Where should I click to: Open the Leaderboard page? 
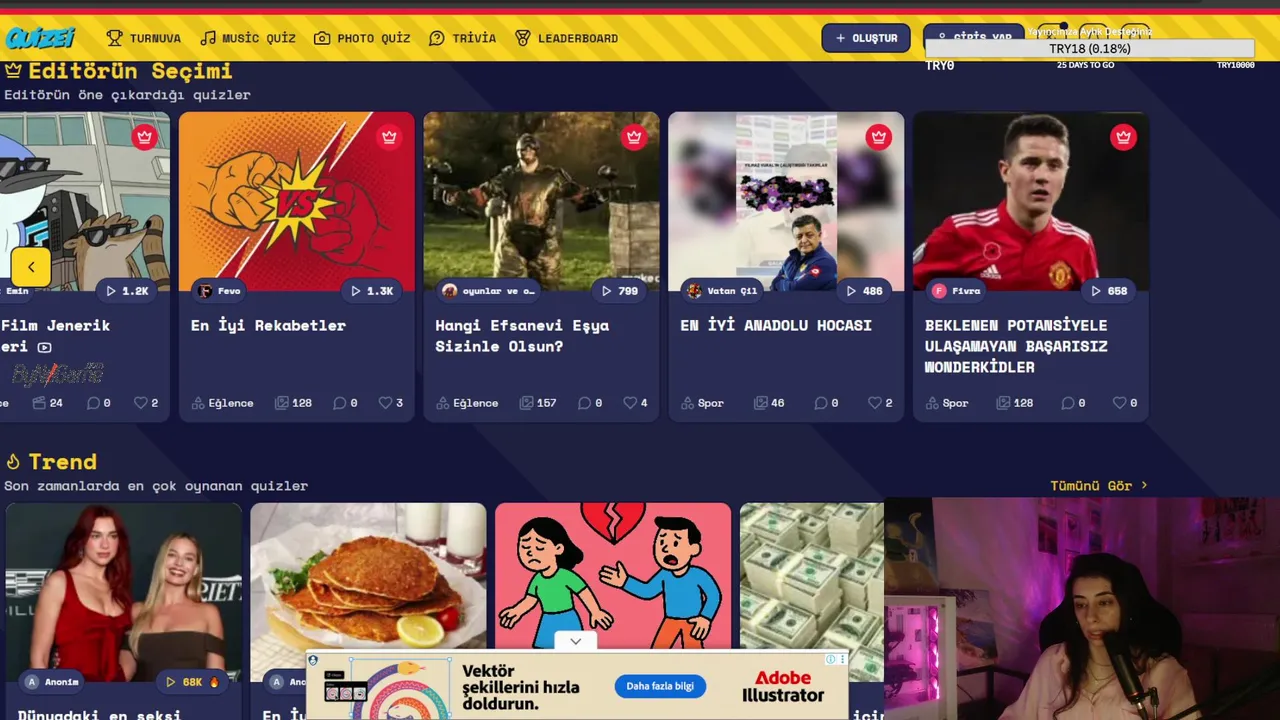(x=566, y=38)
